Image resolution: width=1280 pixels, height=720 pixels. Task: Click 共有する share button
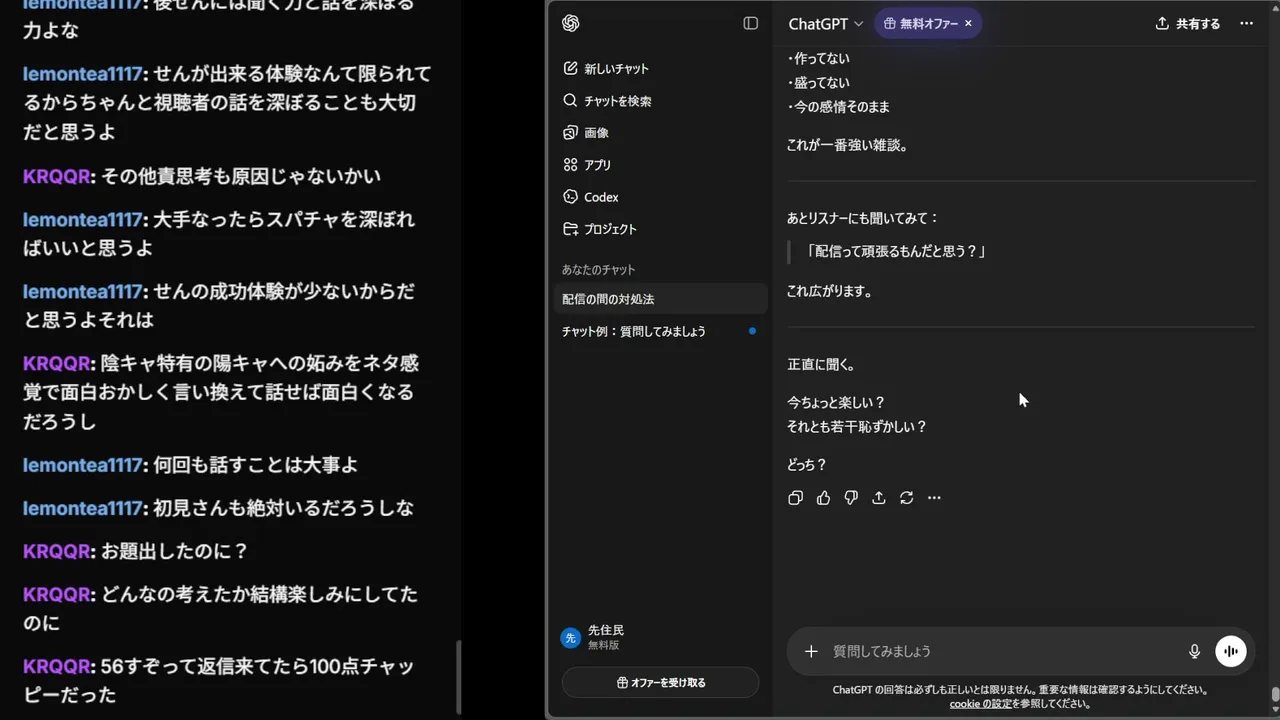click(x=1188, y=24)
